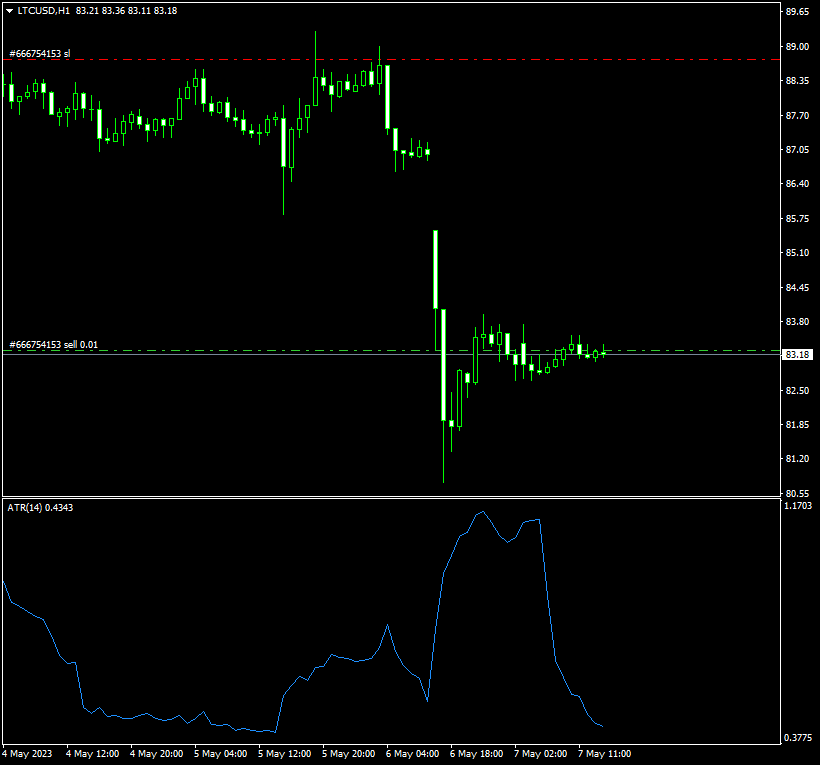The width and height of the screenshot is (820, 765).
Task: Click the 89.00 price scale label
Action: point(797,47)
